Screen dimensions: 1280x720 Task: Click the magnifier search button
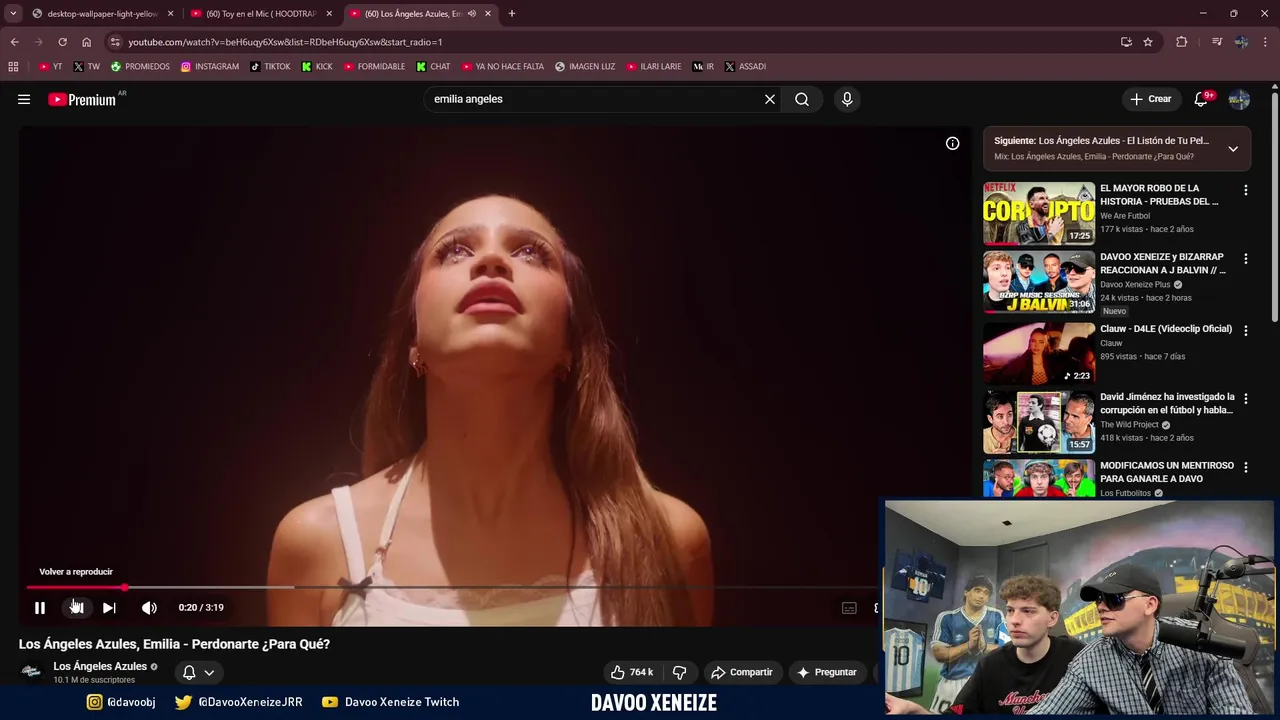click(802, 99)
